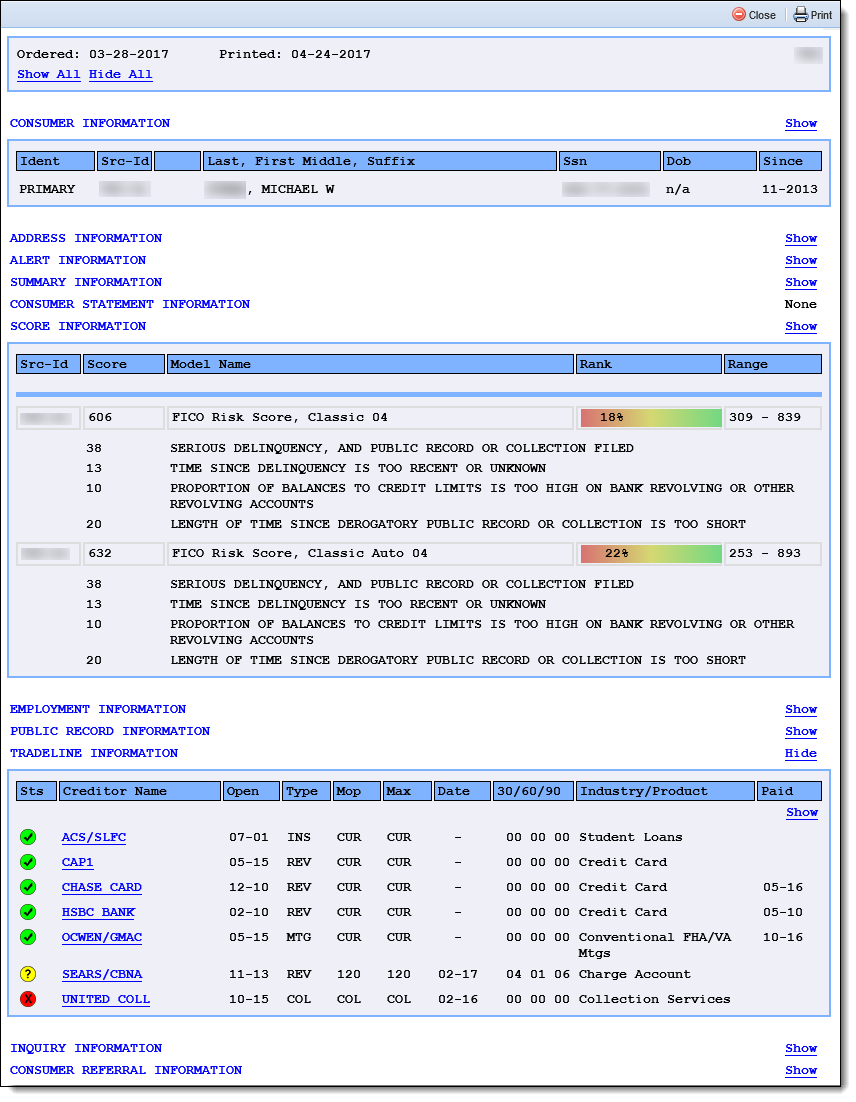Click the Rank column header

[x=649, y=364]
